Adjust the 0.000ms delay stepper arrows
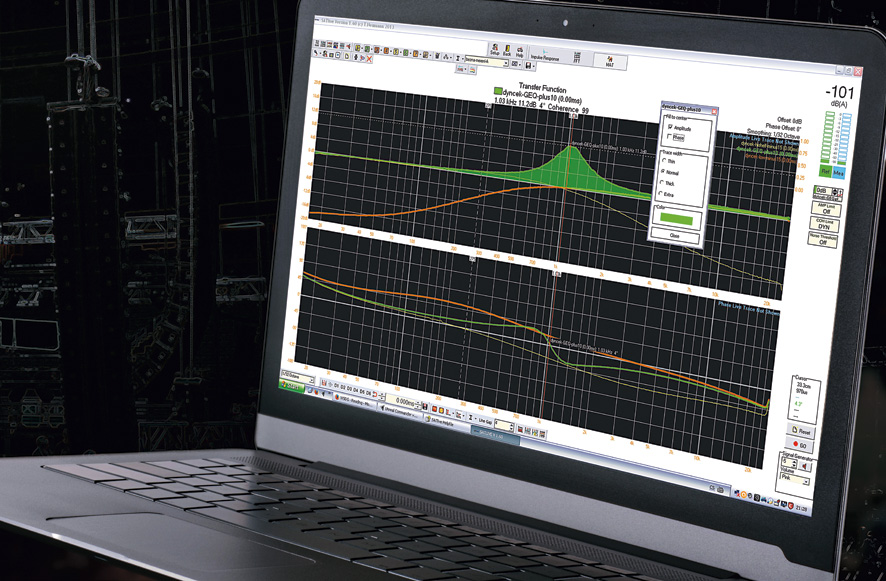This screenshot has height=581, width=886. pyautogui.click(x=418, y=405)
